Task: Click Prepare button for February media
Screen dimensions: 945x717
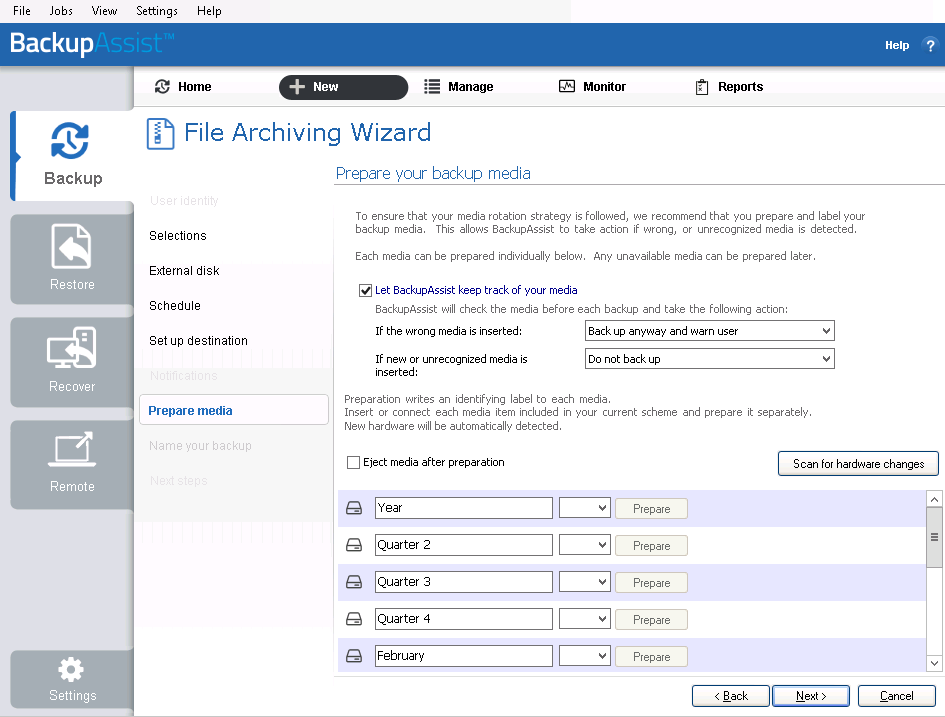Action: (x=651, y=657)
